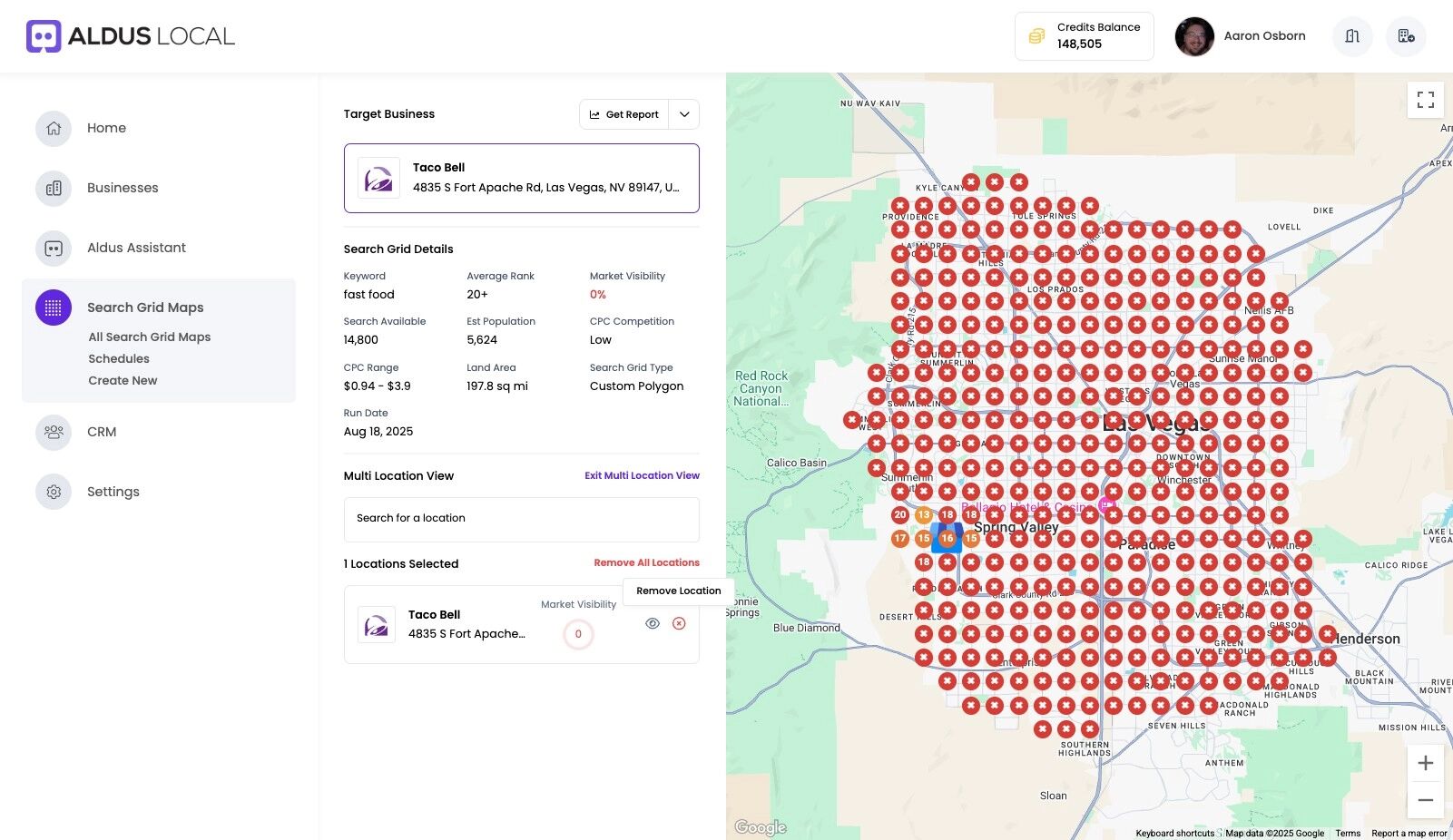Viewport: 1453px width, 840px height.
Task: Click the Search Available value '14,800'
Action: click(361, 340)
